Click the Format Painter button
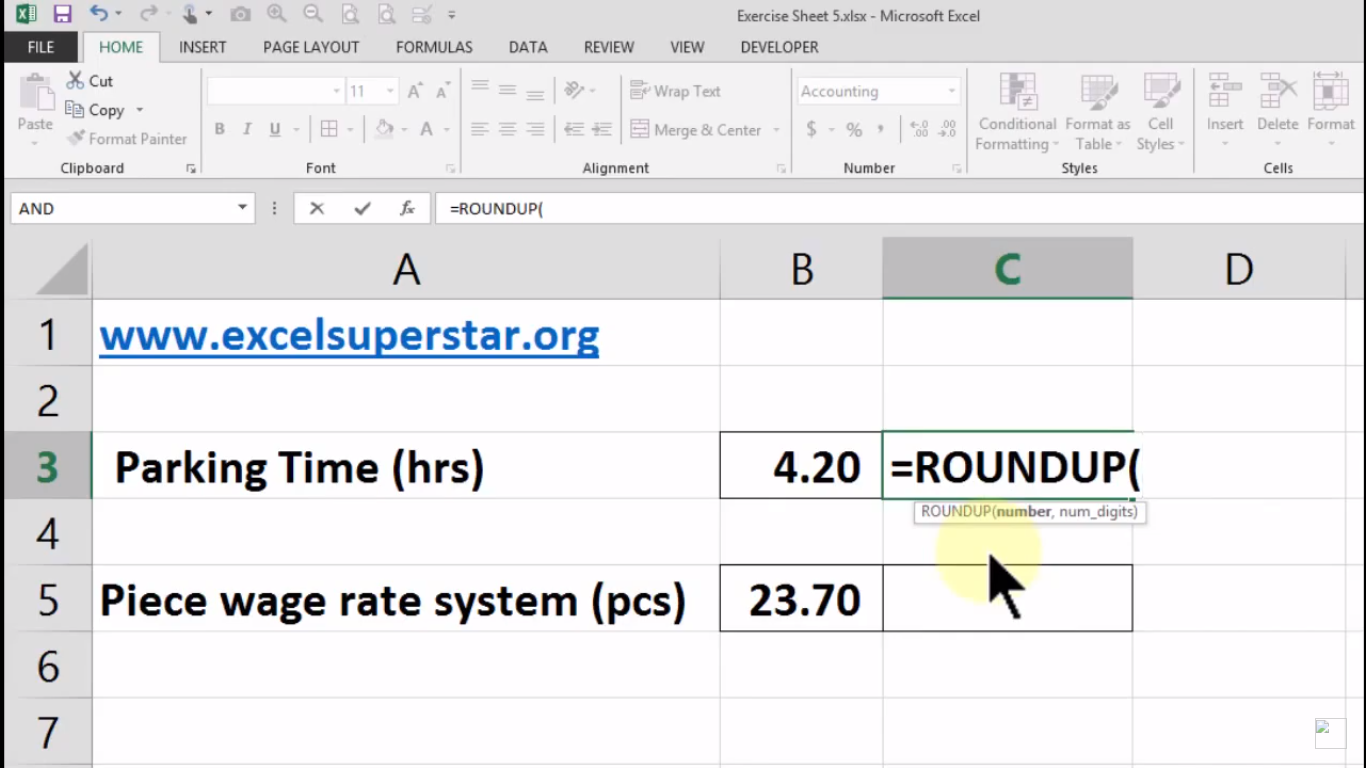Image resolution: width=1366 pixels, height=768 pixels. 127,139
